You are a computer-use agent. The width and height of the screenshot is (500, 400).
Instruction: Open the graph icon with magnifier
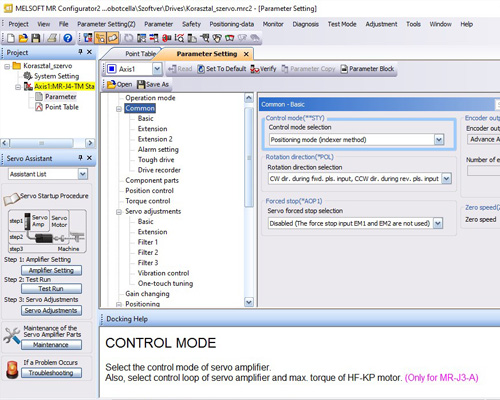pos(179,38)
